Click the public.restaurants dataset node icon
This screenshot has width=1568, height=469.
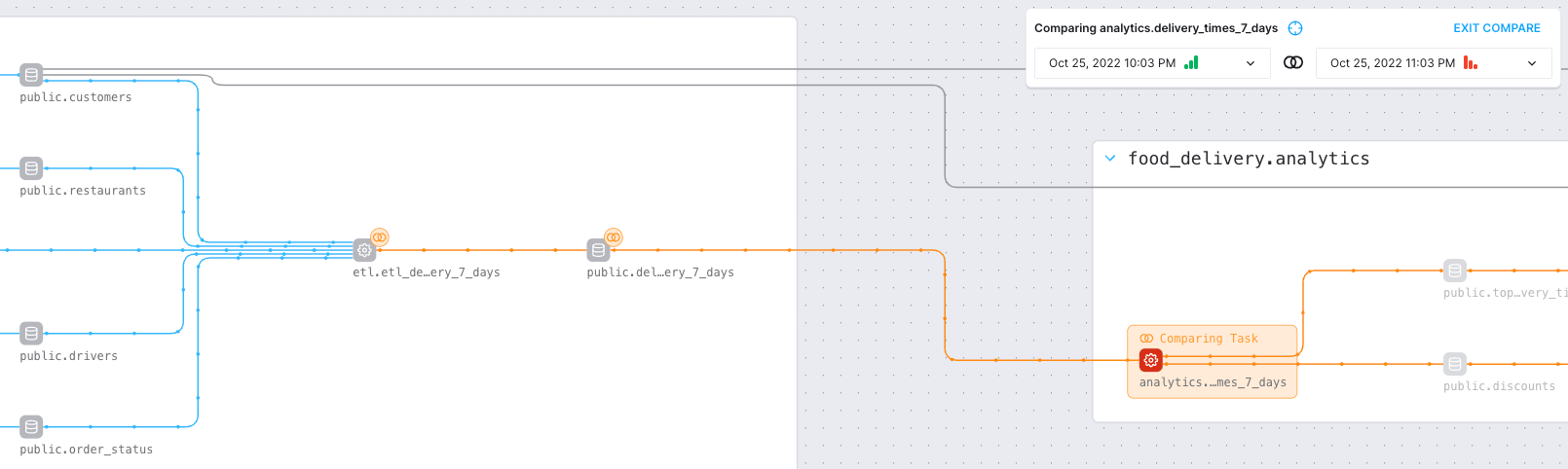coord(31,168)
